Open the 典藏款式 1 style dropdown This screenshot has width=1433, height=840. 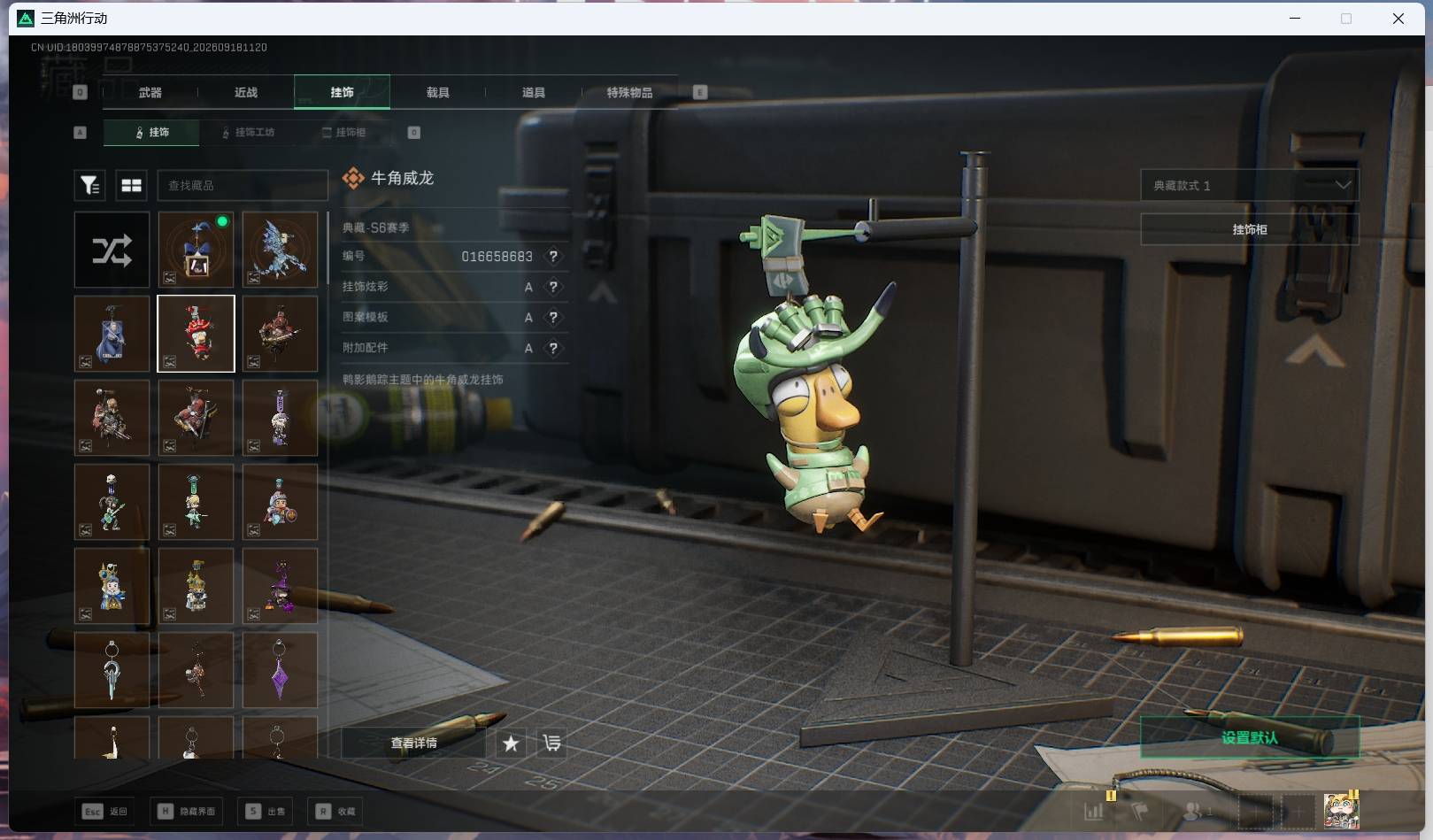(x=1249, y=185)
